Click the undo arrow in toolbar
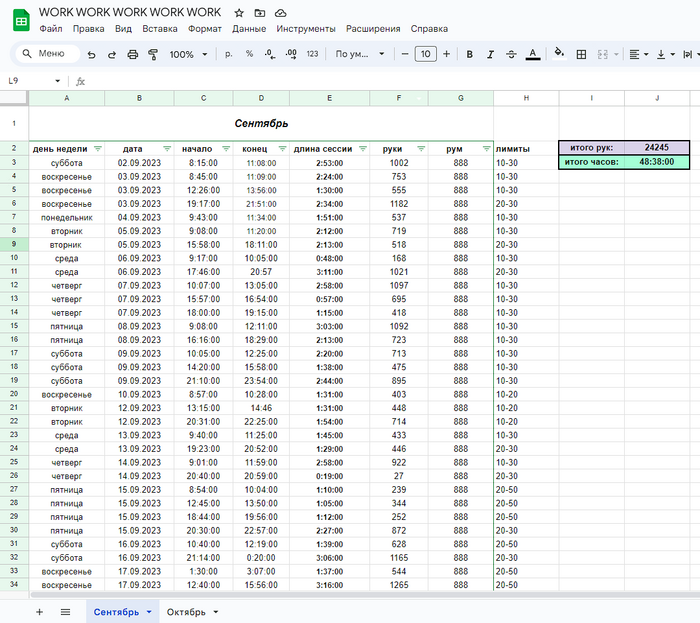This screenshot has width=700, height=623. pyautogui.click(x=92, y=54)
